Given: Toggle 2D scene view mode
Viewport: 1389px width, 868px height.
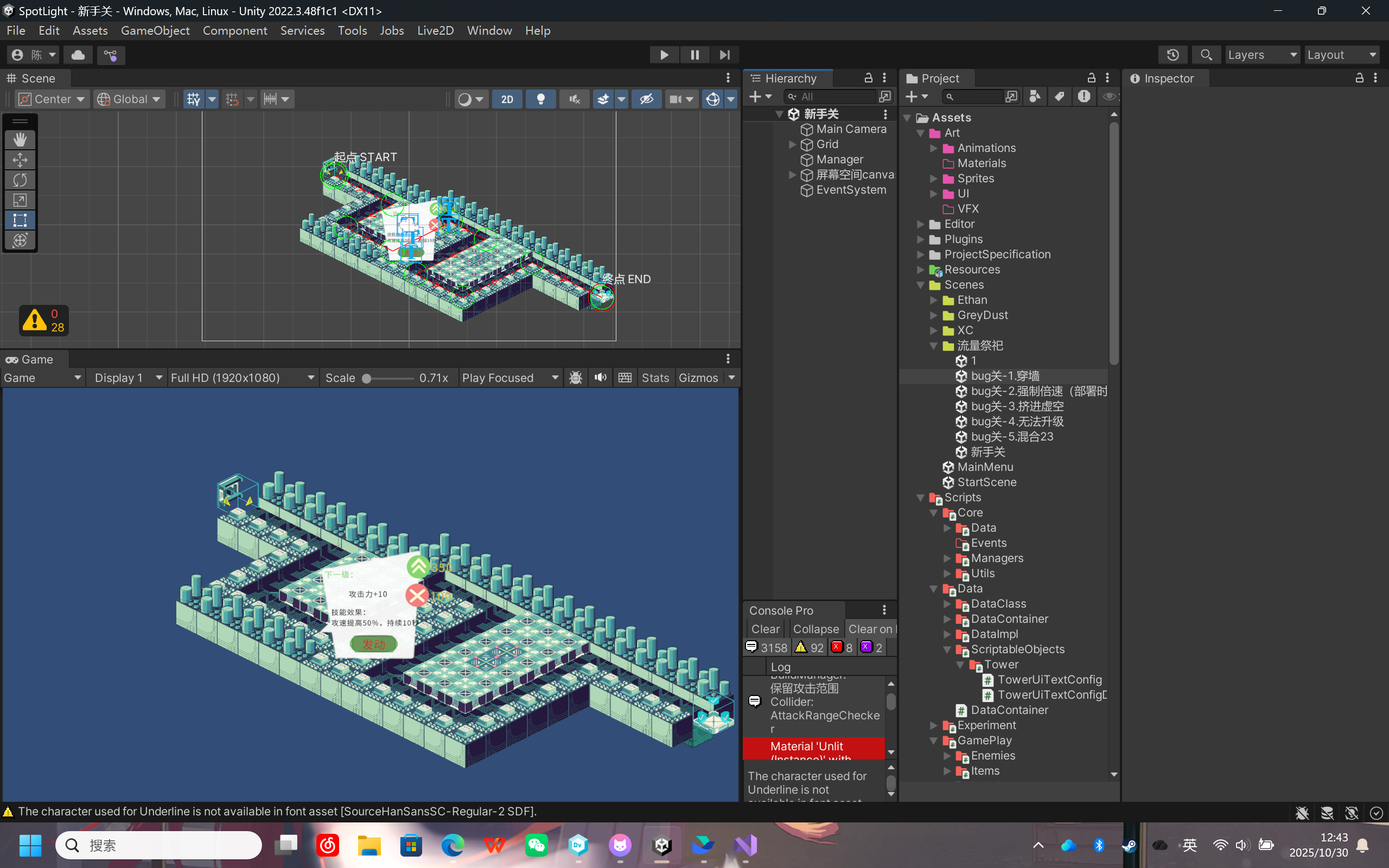Looking at the screenshot, I should tap(507, 99).
